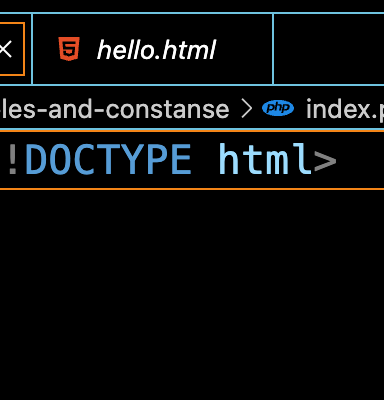The image size is (384, 400).
Task: Select the index file breadcrumb item
Action: [345, 109]
